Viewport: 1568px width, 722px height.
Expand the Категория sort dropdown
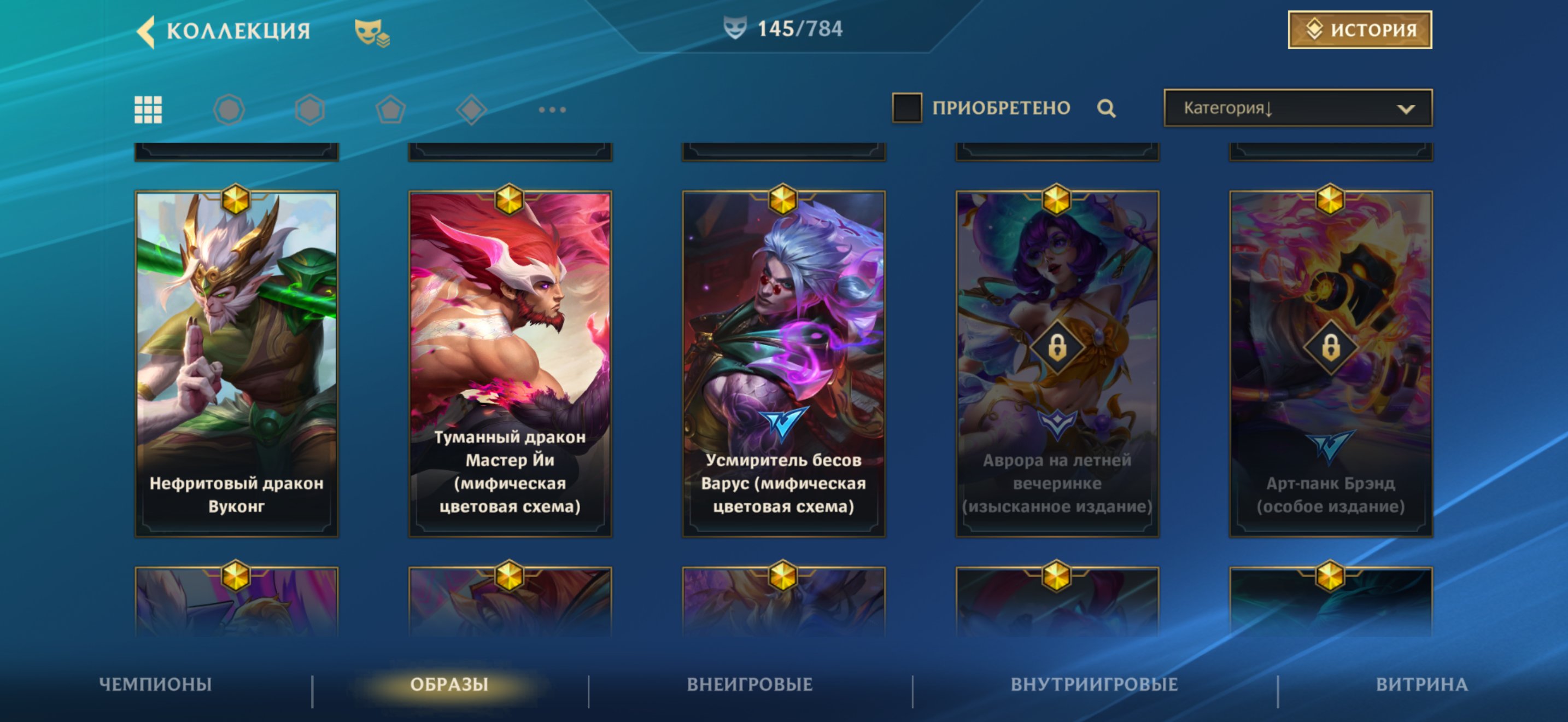pos(1298,108)
